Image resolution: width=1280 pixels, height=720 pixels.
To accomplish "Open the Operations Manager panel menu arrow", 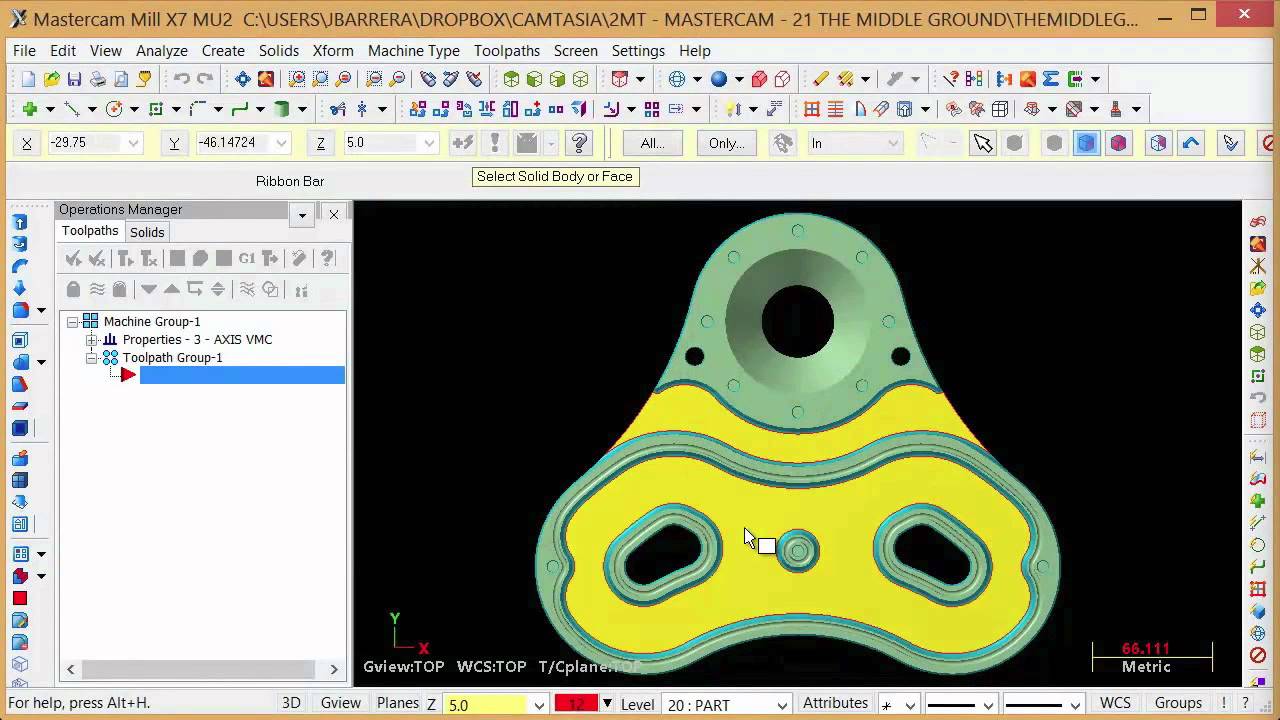I will [x=302, y=214].
